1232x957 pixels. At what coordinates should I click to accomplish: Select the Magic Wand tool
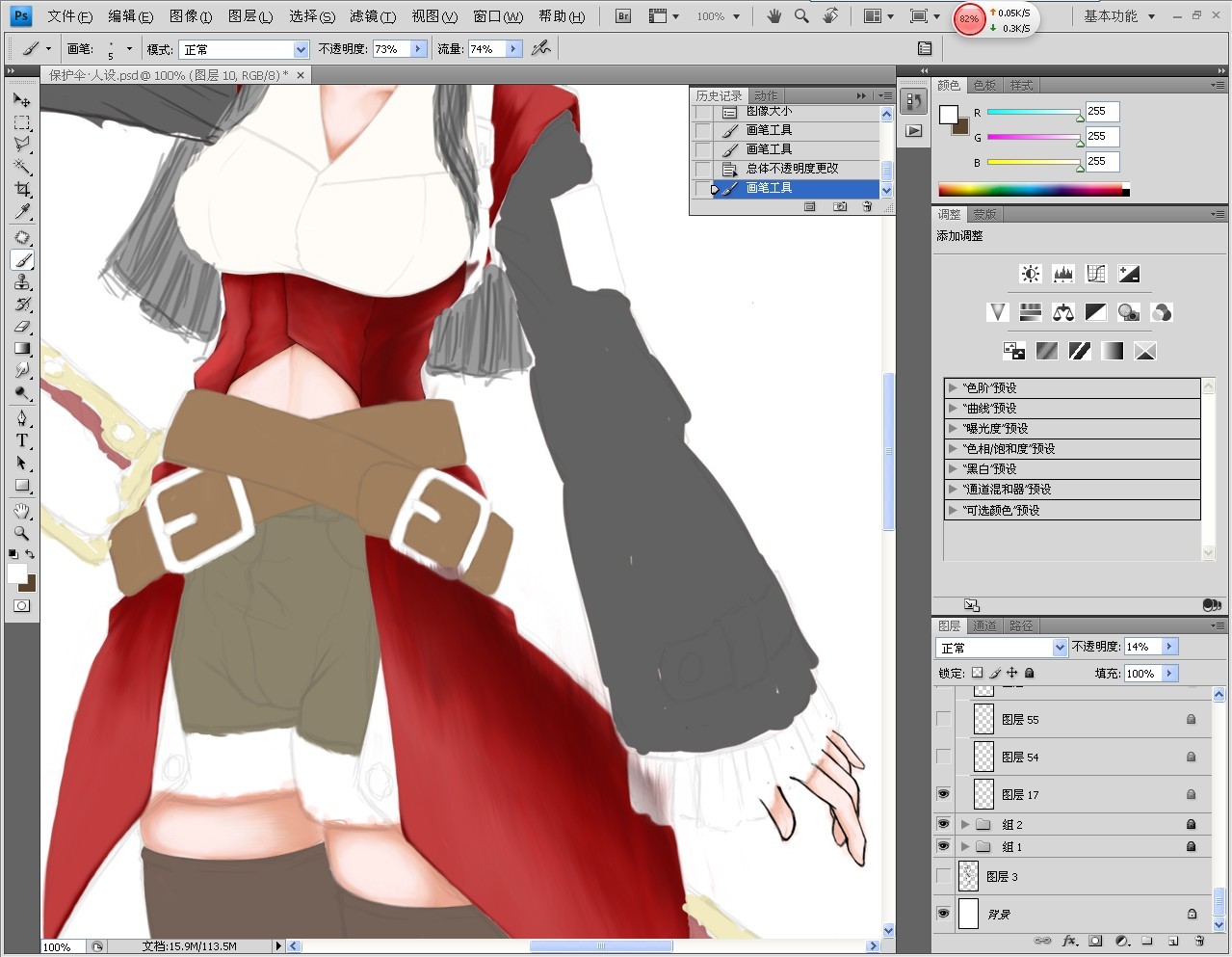(x=21, y=167)
